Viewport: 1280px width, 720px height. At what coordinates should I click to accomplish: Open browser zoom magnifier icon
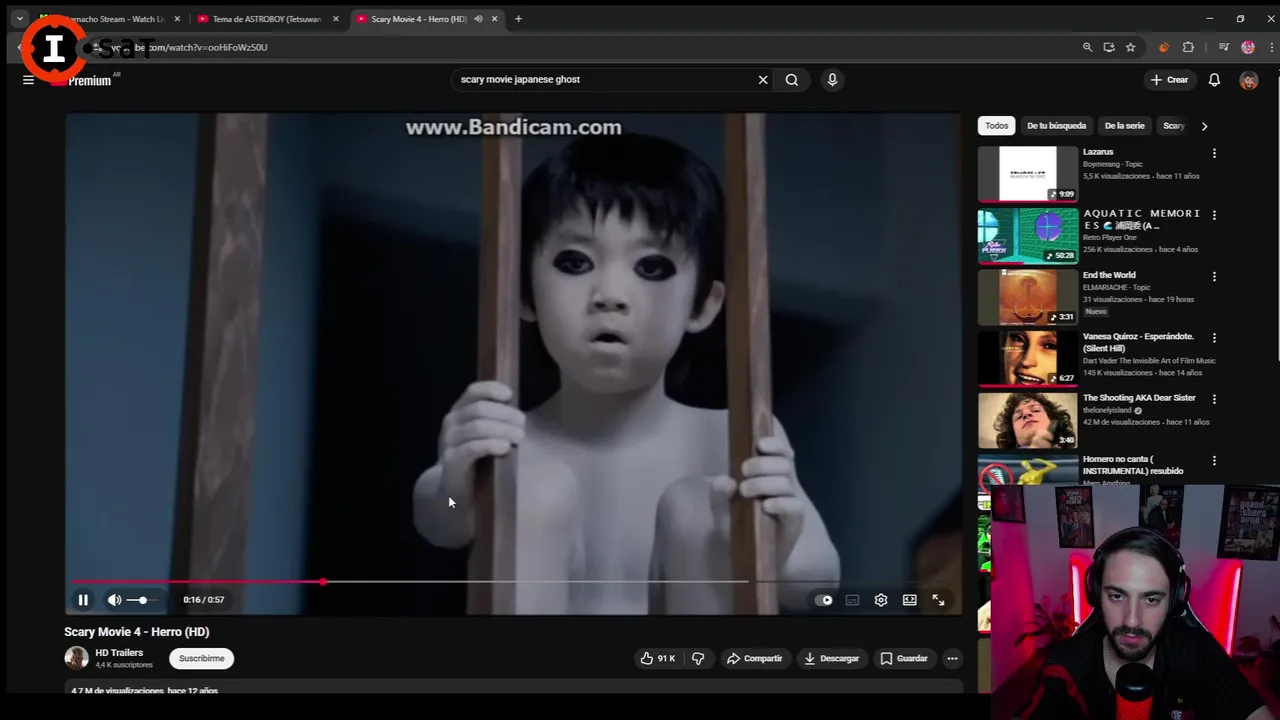[x=1087, y=47]
